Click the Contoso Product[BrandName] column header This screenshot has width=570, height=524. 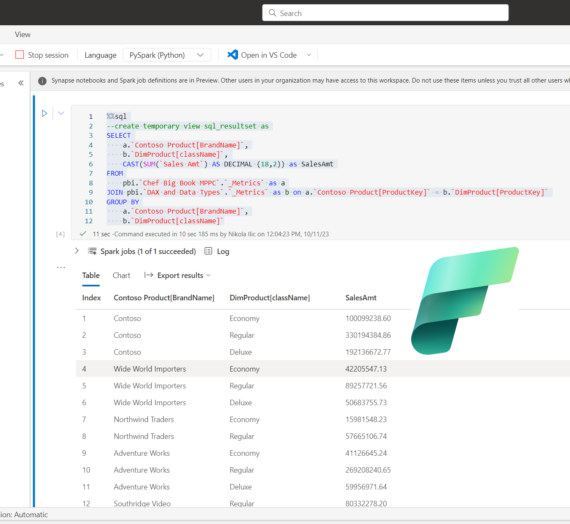(164, 298)
